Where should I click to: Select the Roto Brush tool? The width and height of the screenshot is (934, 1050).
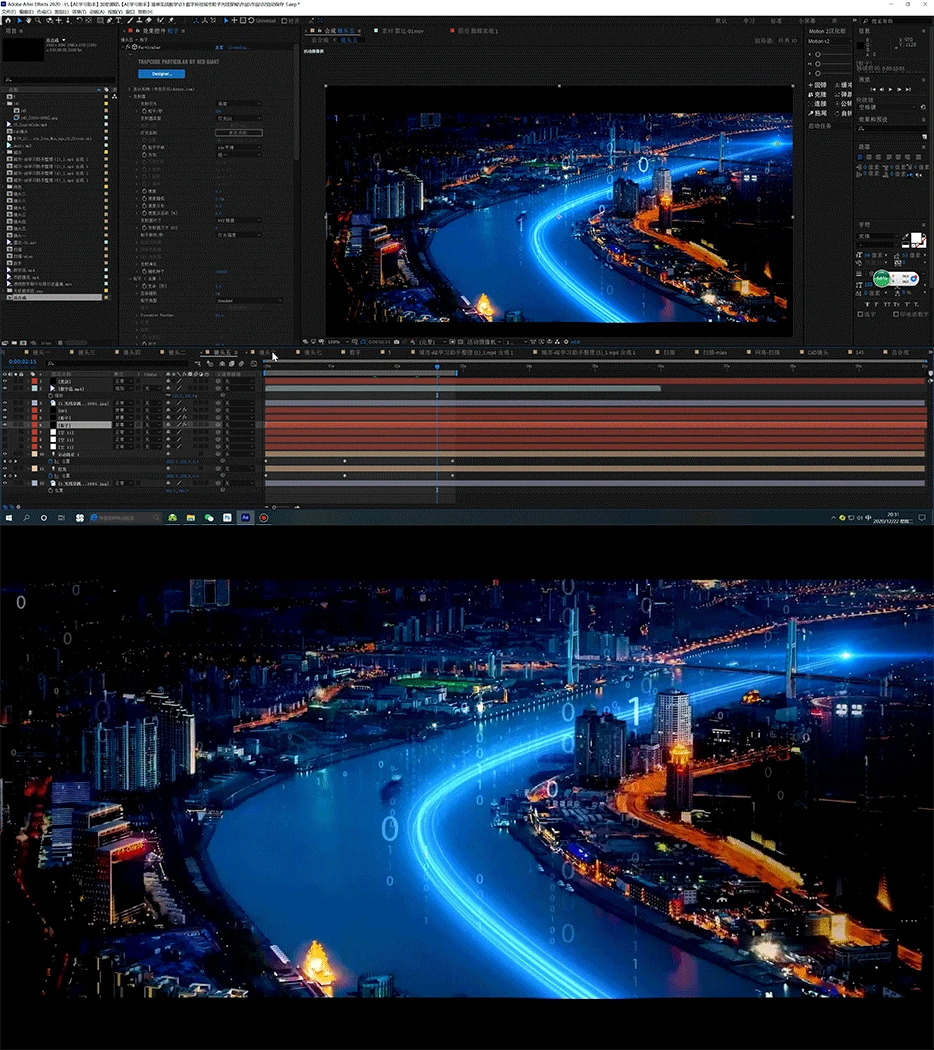pyautogui.click(x=160, y=21)
